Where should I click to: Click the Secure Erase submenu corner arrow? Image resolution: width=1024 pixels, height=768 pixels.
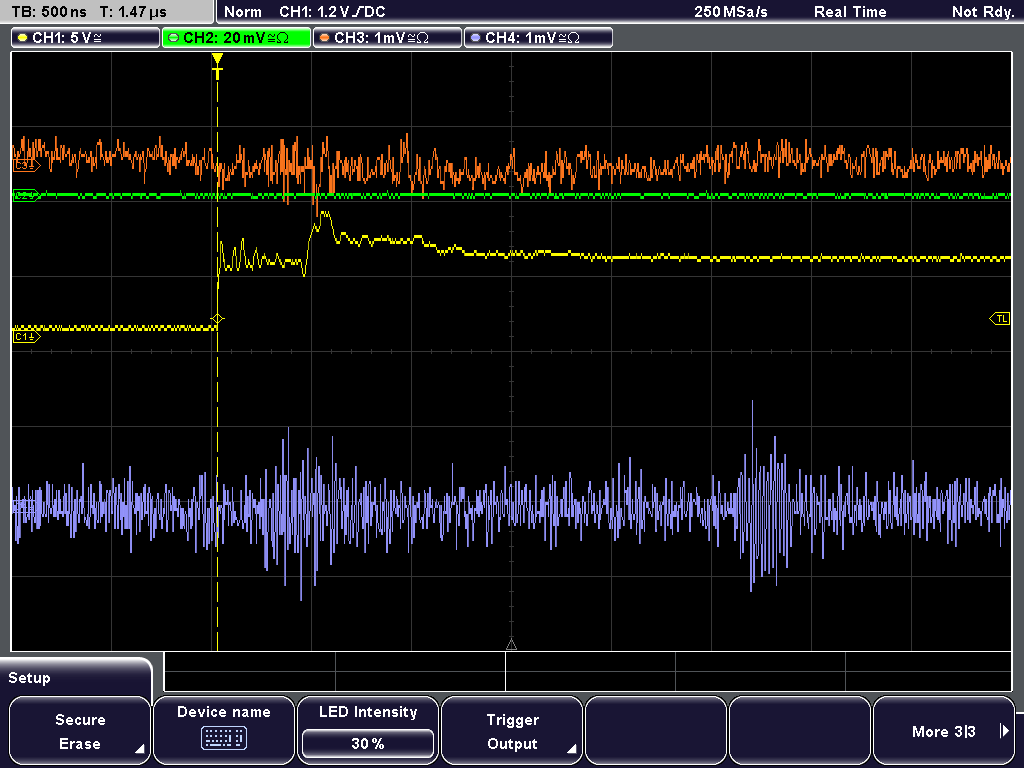[139, 749]
